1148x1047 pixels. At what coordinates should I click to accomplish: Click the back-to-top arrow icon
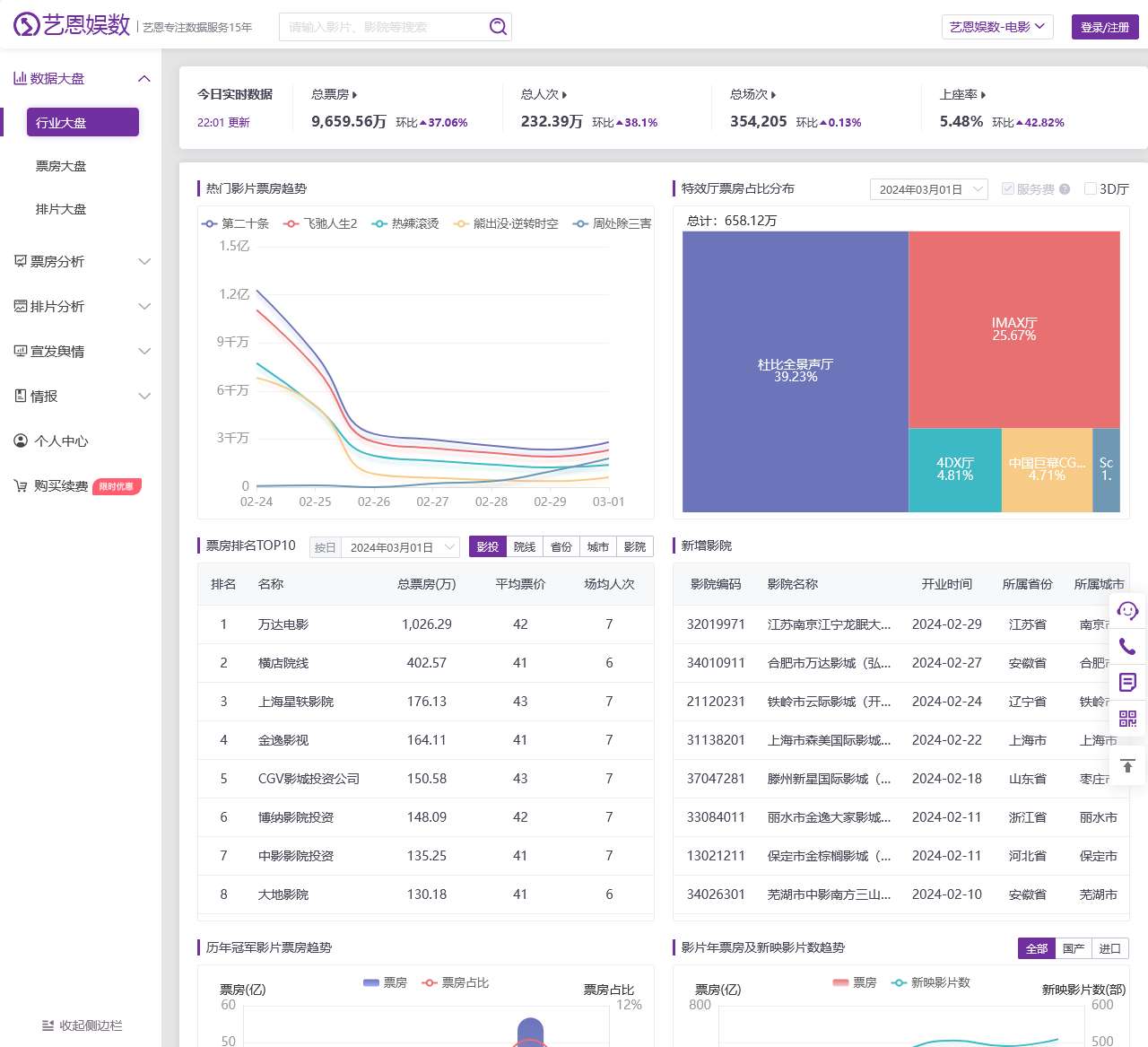(x=1127, y=765)
